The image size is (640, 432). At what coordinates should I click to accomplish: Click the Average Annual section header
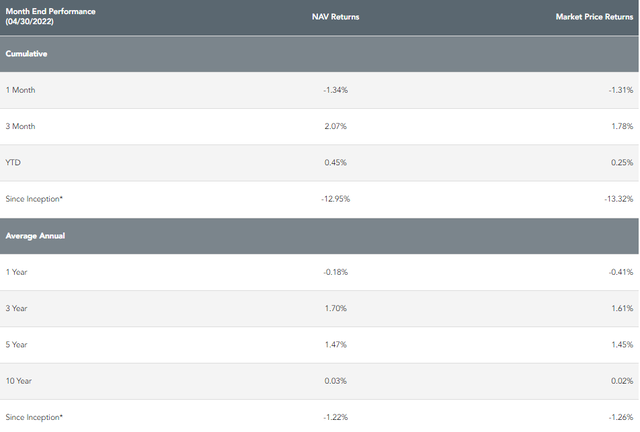point(36,237)
